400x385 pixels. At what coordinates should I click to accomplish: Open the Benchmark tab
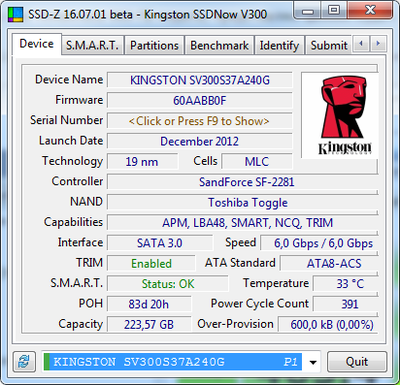219,45
